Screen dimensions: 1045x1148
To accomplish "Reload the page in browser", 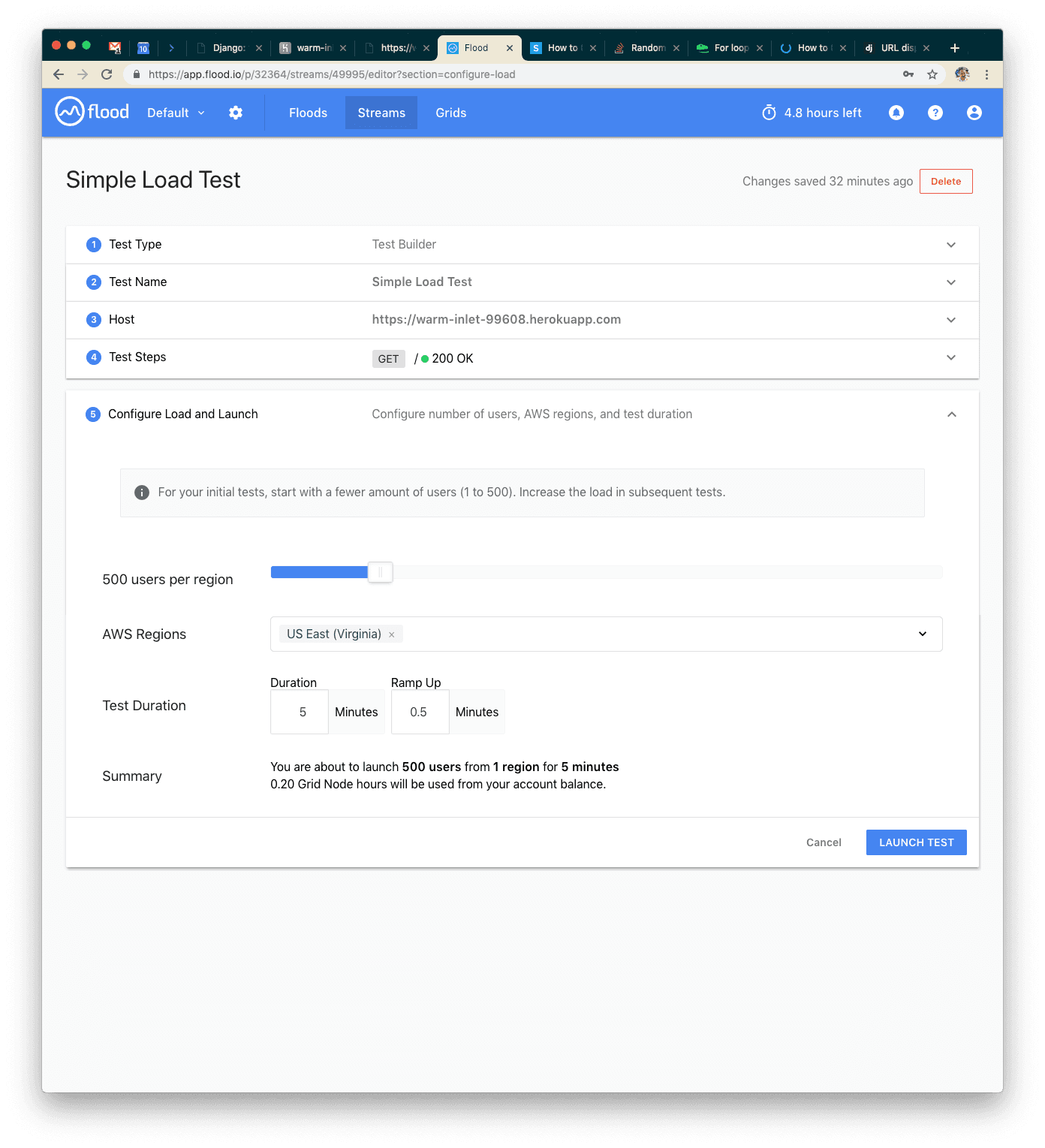I will pos(107,74).
